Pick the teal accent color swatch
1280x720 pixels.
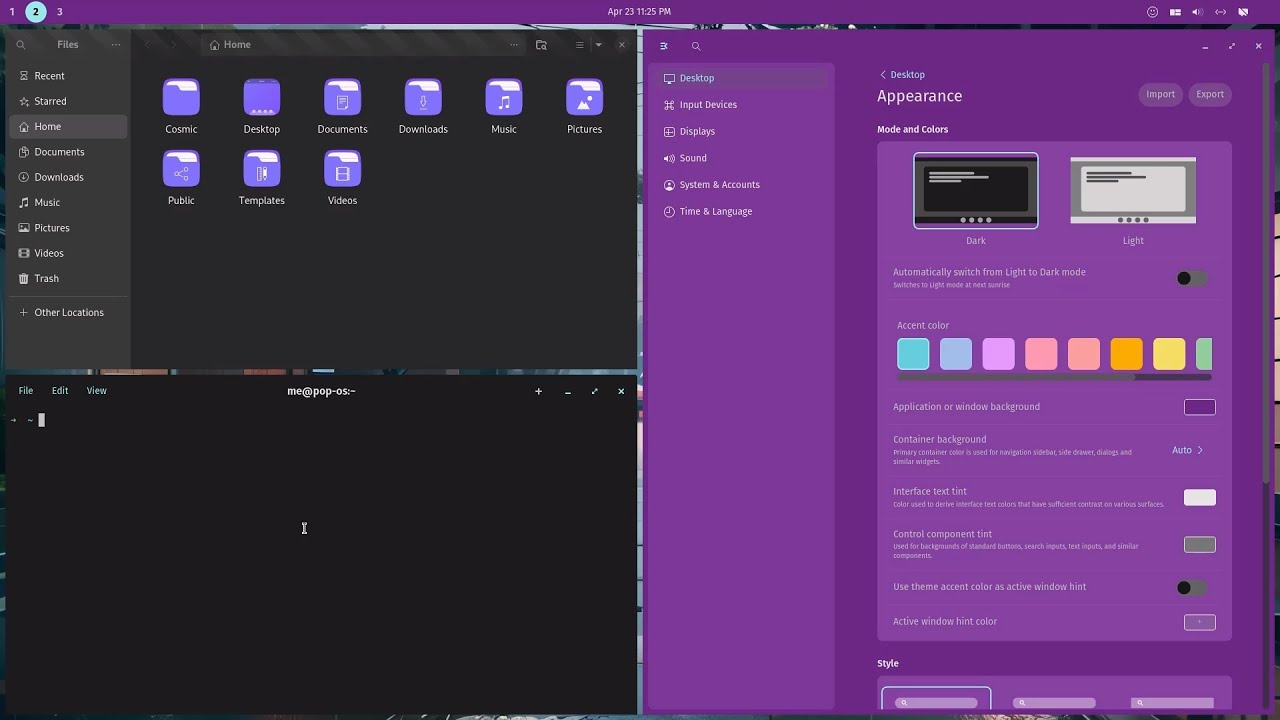pos(913,354)
